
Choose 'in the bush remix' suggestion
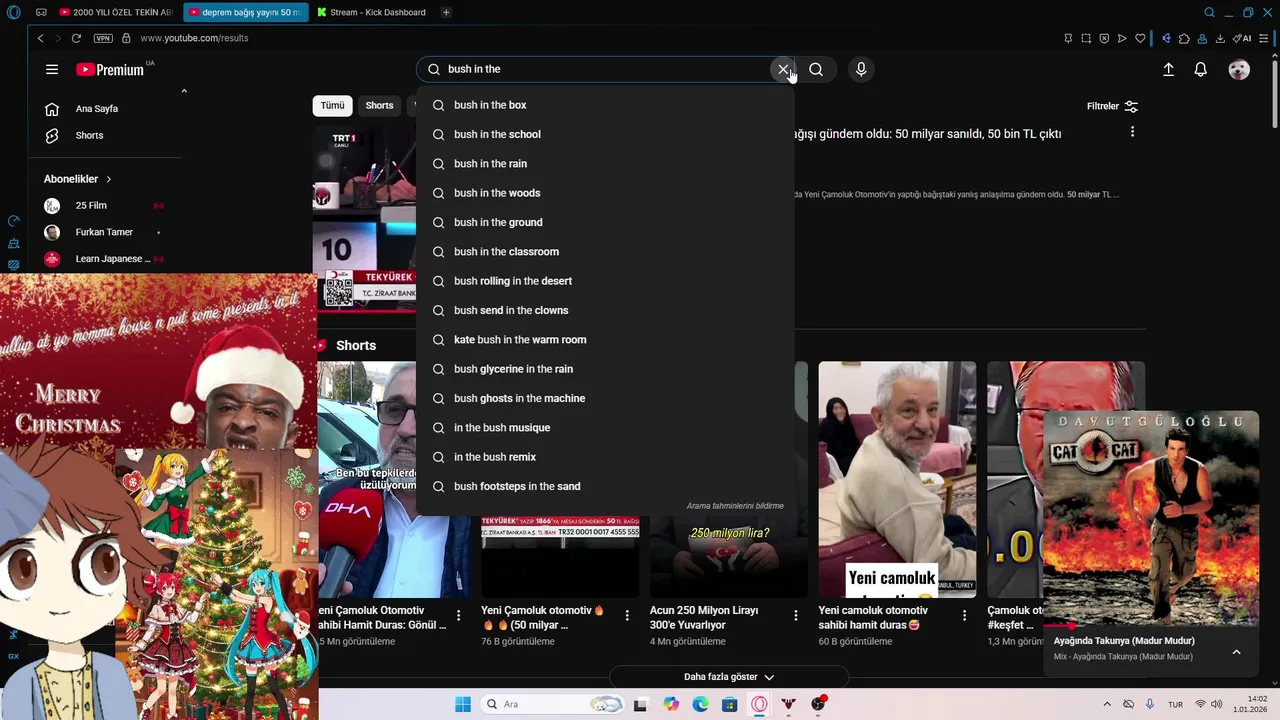(605, 457)
